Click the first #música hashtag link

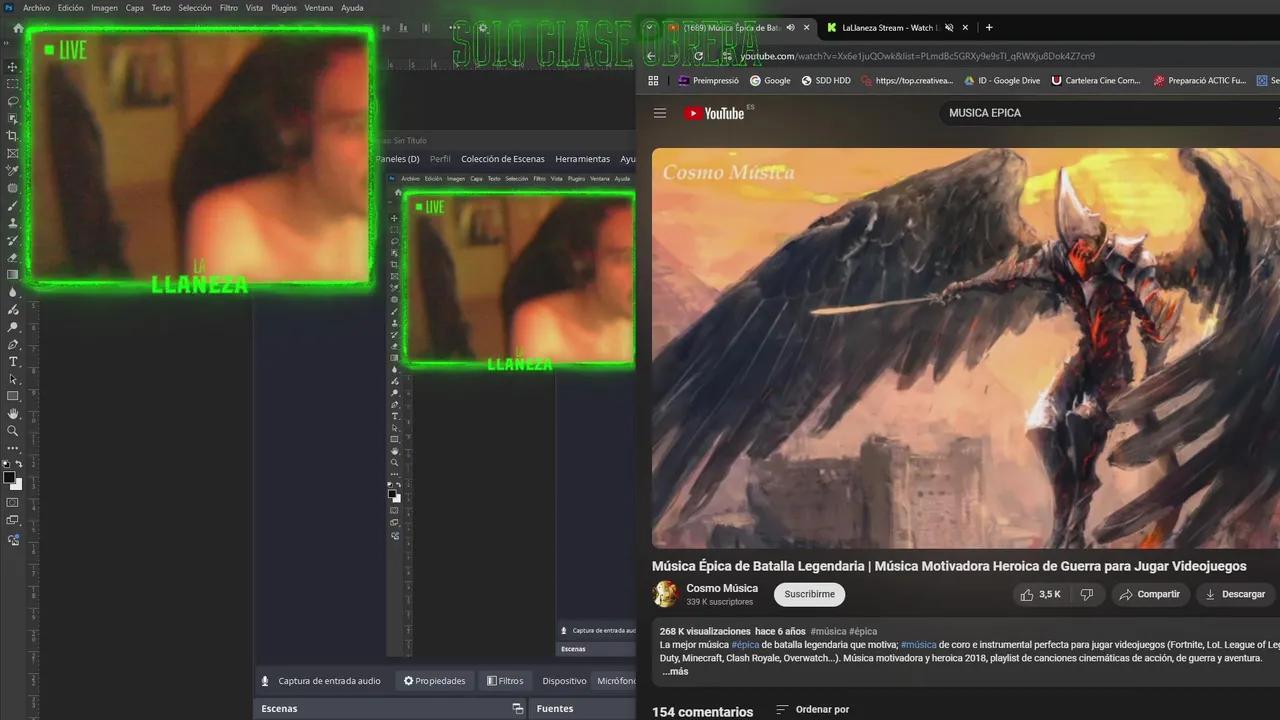[x=829, y=631]
